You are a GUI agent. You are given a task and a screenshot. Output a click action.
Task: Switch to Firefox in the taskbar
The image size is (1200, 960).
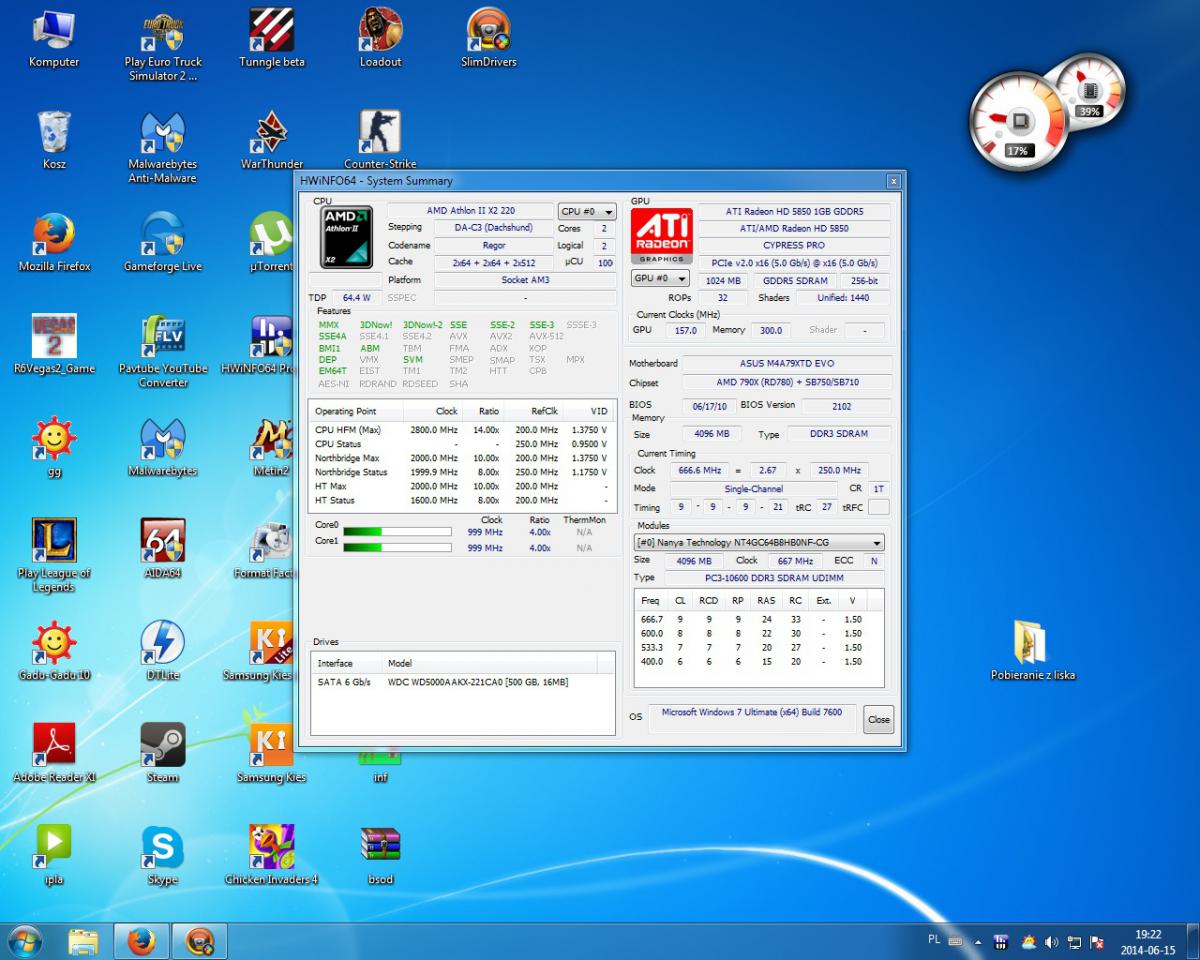(x=142, y=941)
